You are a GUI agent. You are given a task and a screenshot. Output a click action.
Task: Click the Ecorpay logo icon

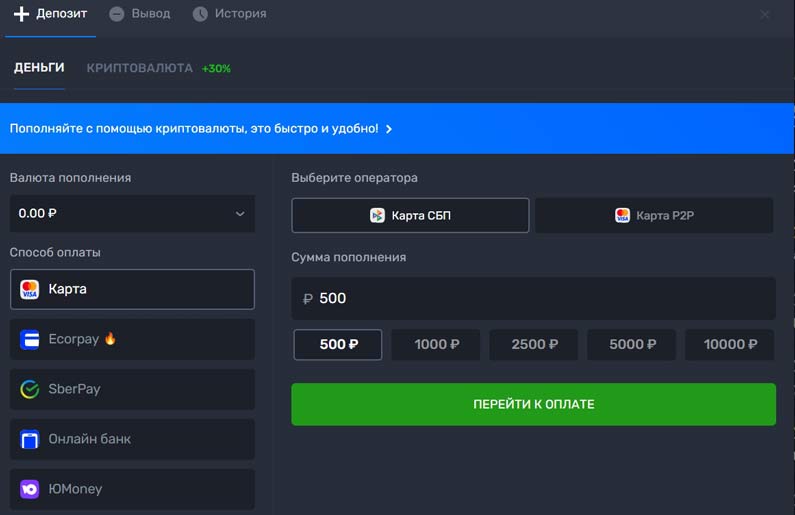pyautogui.click(x=29, y=339)
